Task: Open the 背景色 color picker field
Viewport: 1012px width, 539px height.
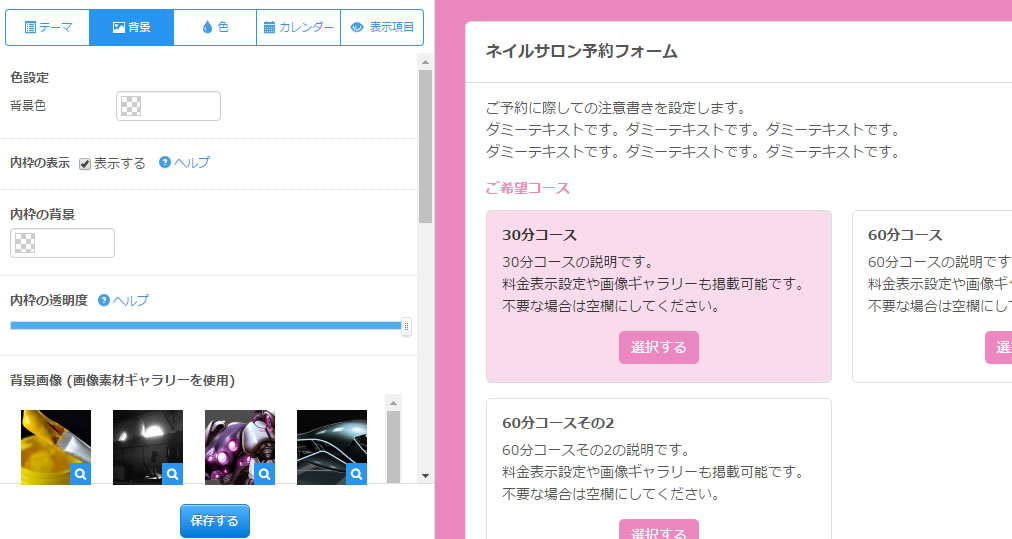Action: [168, 106]
